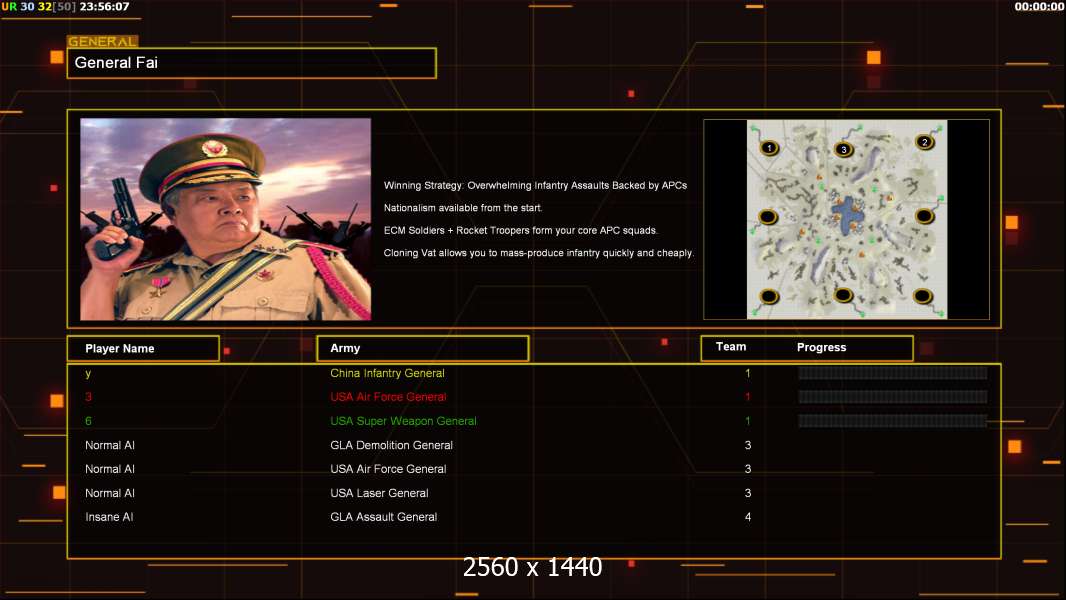Select green player name 6
Image resolution: width=1066 pixels, height=600 pixels.
88,421
